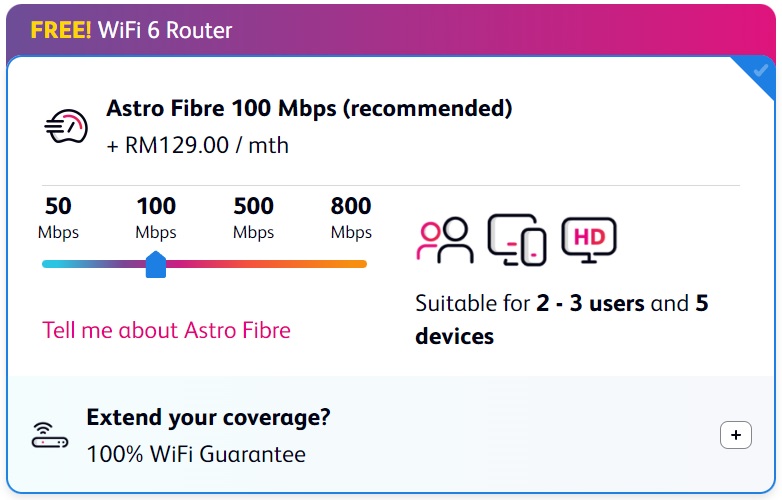
Task: Open Tell me about Astro Fibre link
Action: pyautogui.click(x=166, y=331)
